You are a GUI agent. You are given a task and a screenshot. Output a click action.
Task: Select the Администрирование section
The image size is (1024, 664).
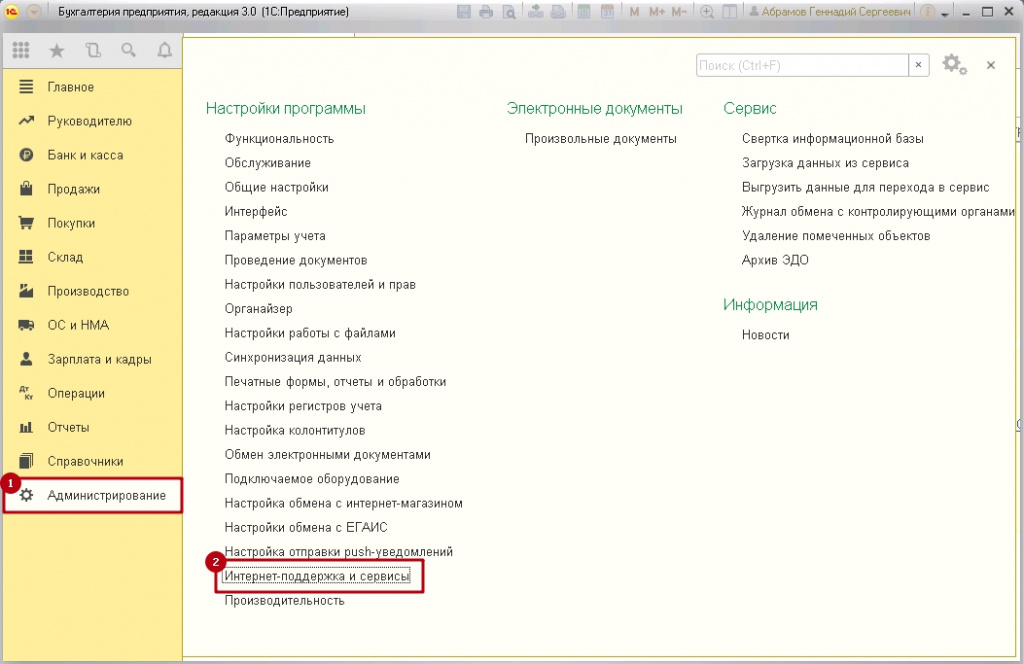[x=92, y=495]
